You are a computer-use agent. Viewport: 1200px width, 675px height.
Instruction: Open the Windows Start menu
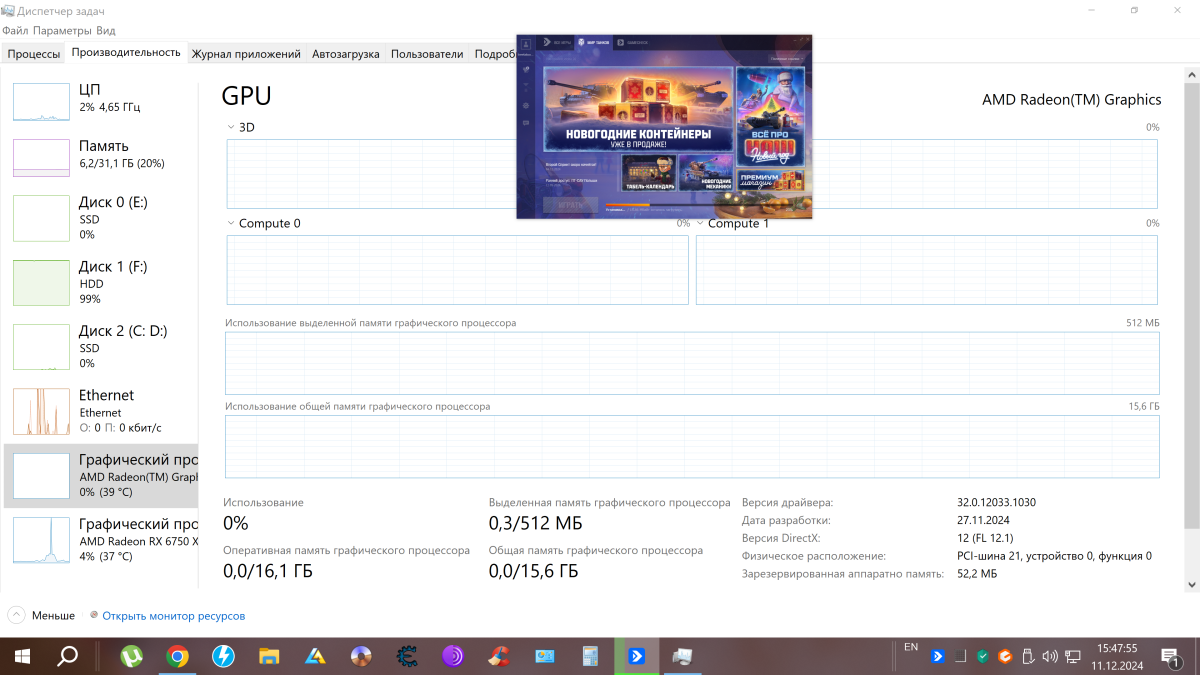22,657
